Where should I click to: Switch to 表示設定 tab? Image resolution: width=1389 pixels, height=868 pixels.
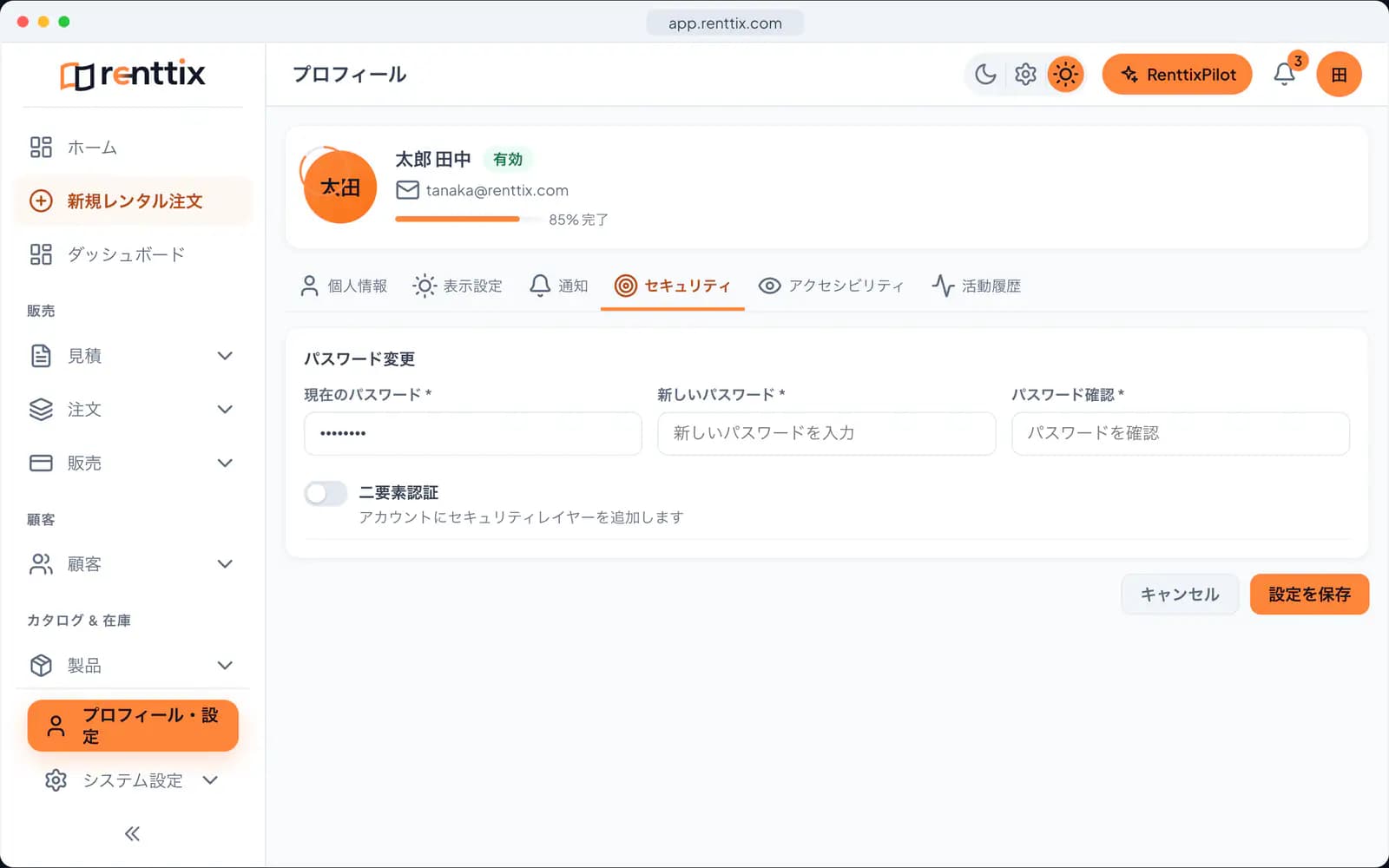(x=458, y=286)
